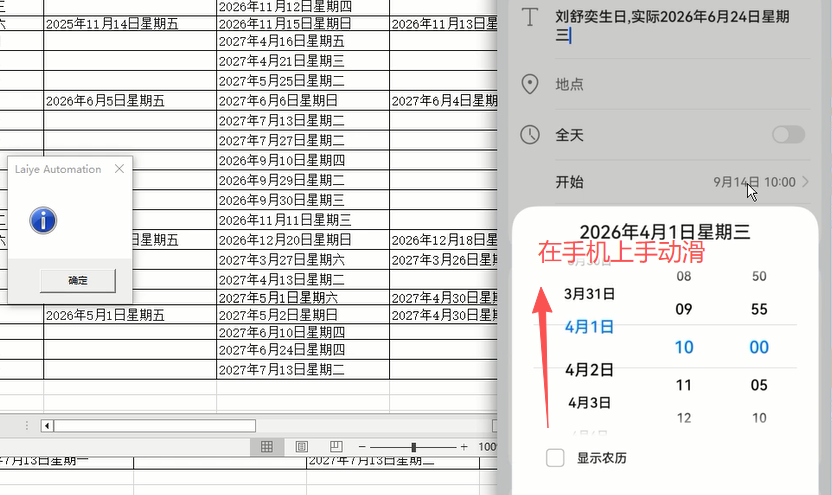The image size is (832, 495).
Task: Click Excel zoom out minus button
Action: click(x=362, y=447)
